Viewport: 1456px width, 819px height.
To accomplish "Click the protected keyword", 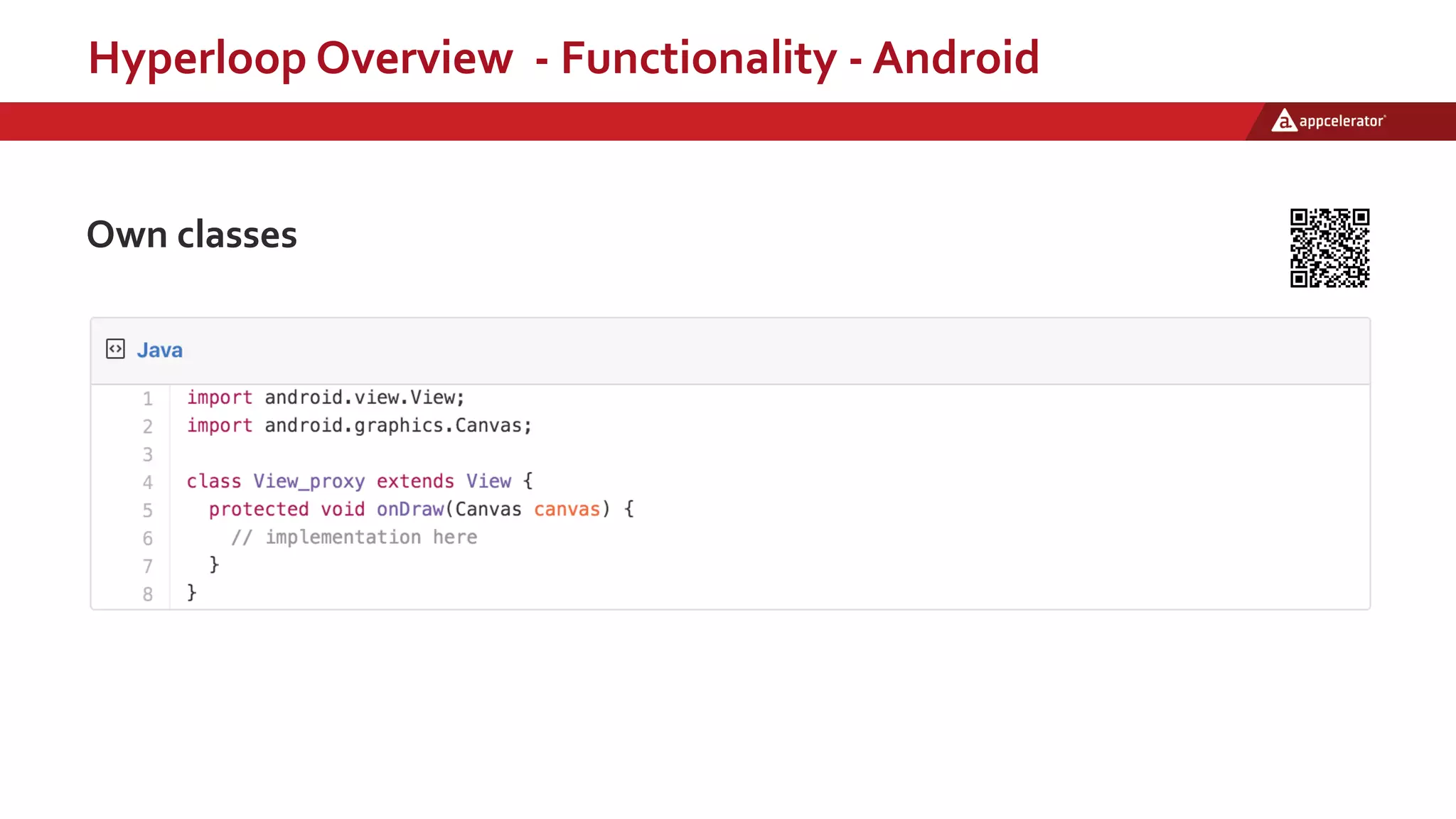I will tap(259, 509).
